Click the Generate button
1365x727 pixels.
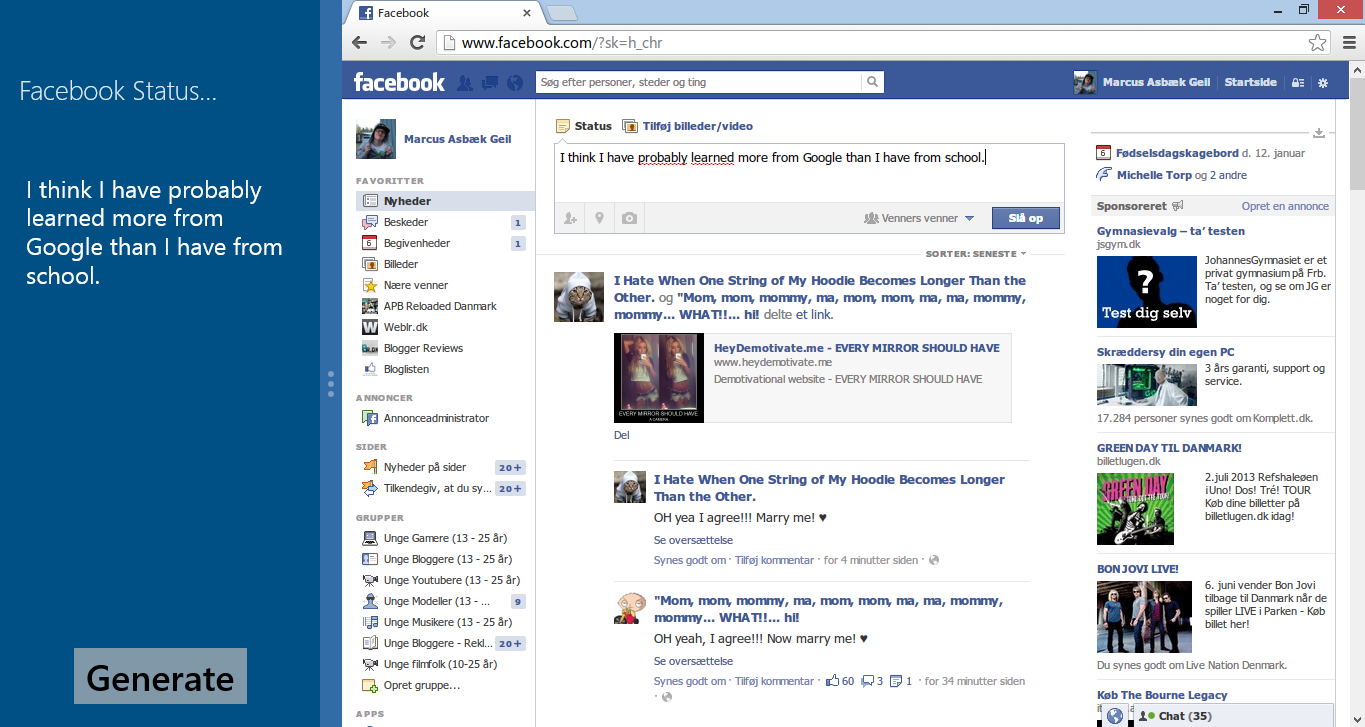click(160, 677)
